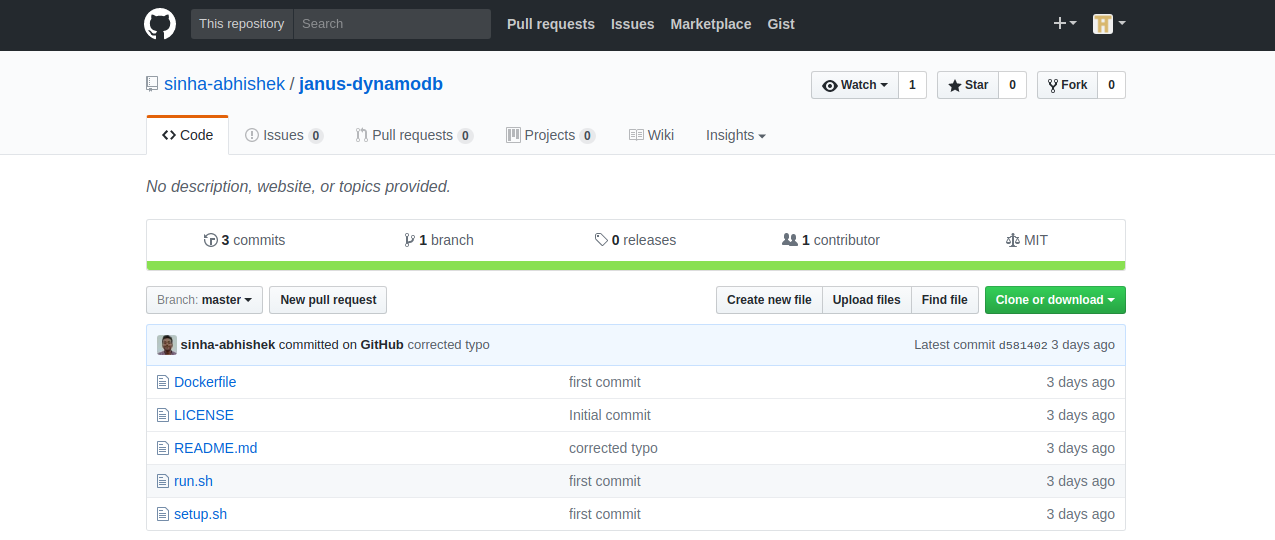1275x540 pixels.
Task: Click the file icon next to Dockerfile
Action: (x=163, y=382)
